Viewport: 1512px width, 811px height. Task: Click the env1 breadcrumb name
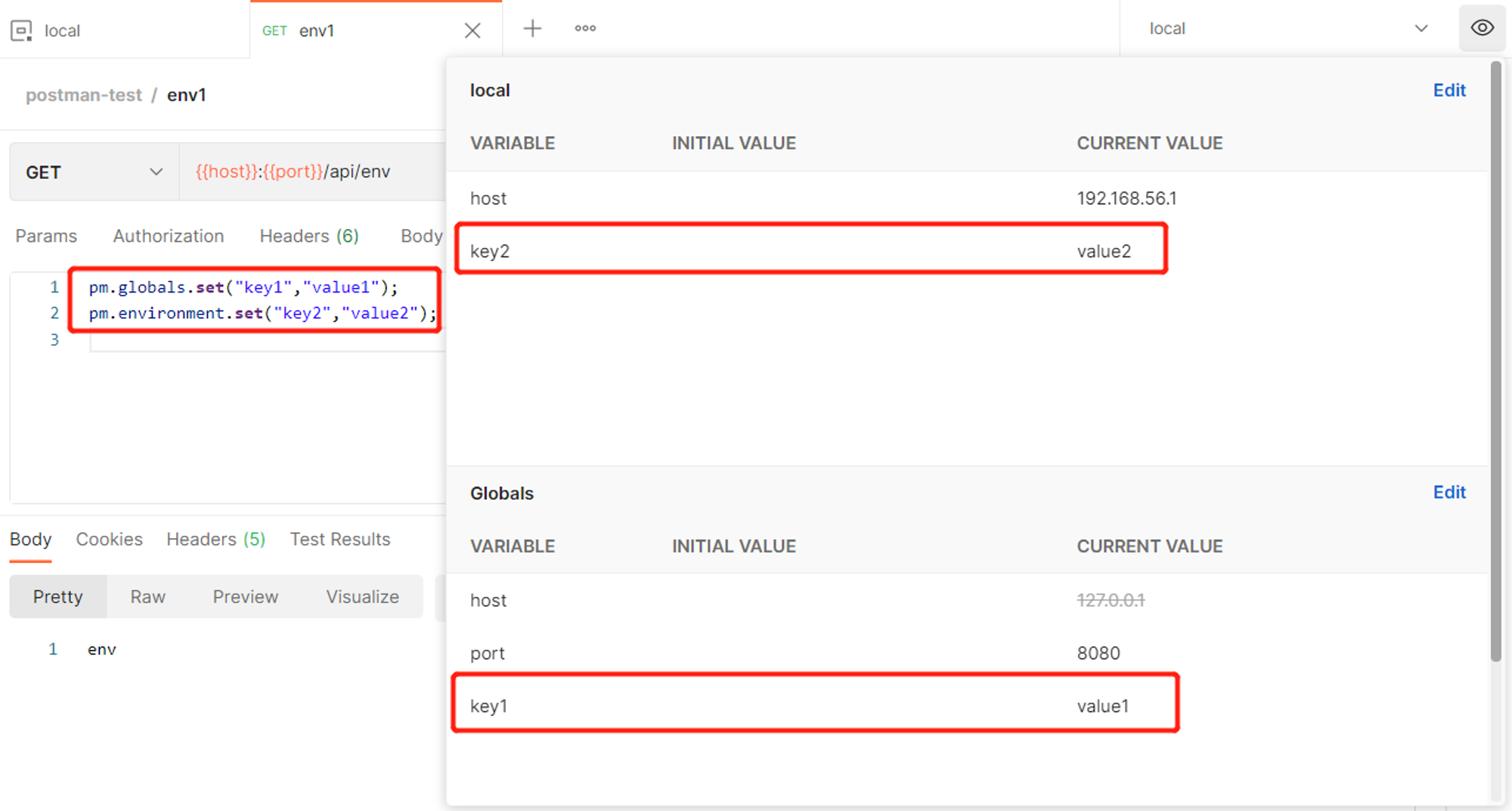pos(187,95)
